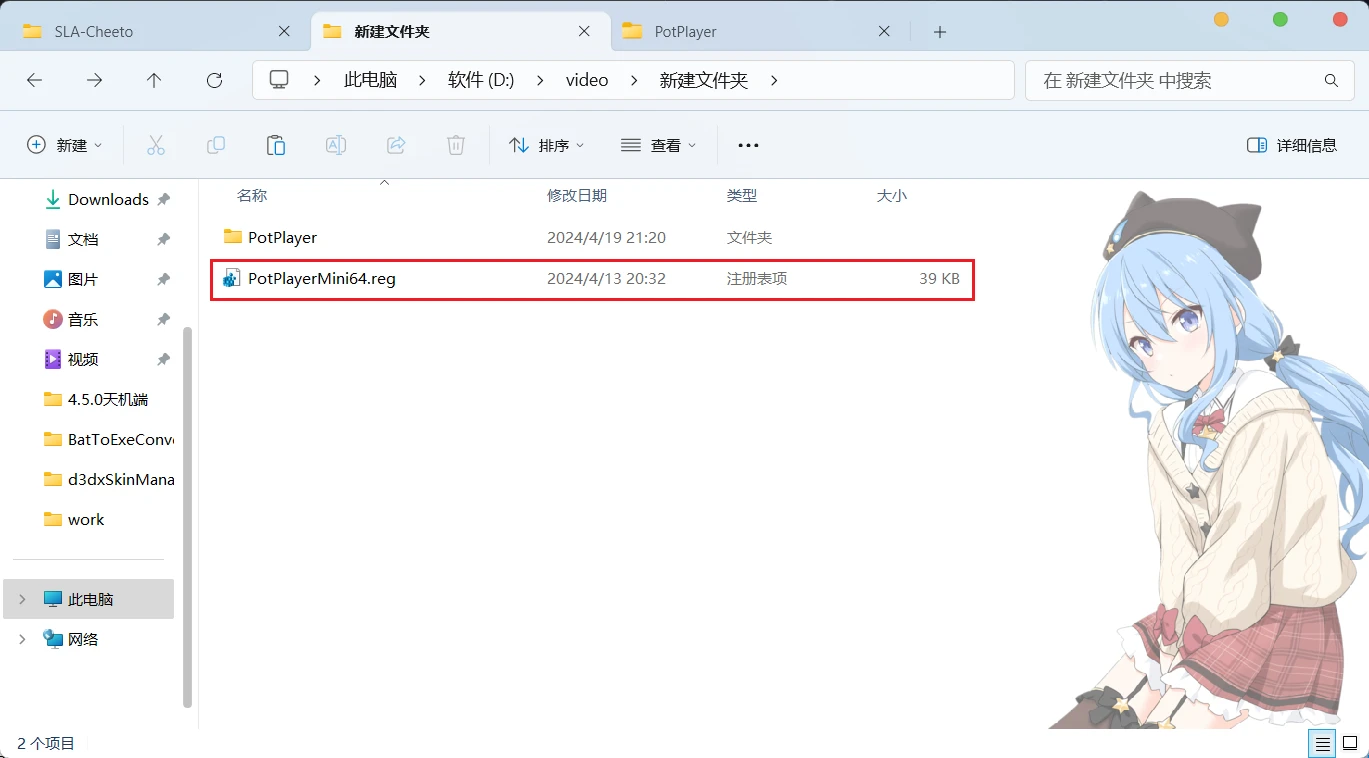Click the Share icon in toolbar
This screenshot has height=758, width=1369.
click(x=396, y=145)
